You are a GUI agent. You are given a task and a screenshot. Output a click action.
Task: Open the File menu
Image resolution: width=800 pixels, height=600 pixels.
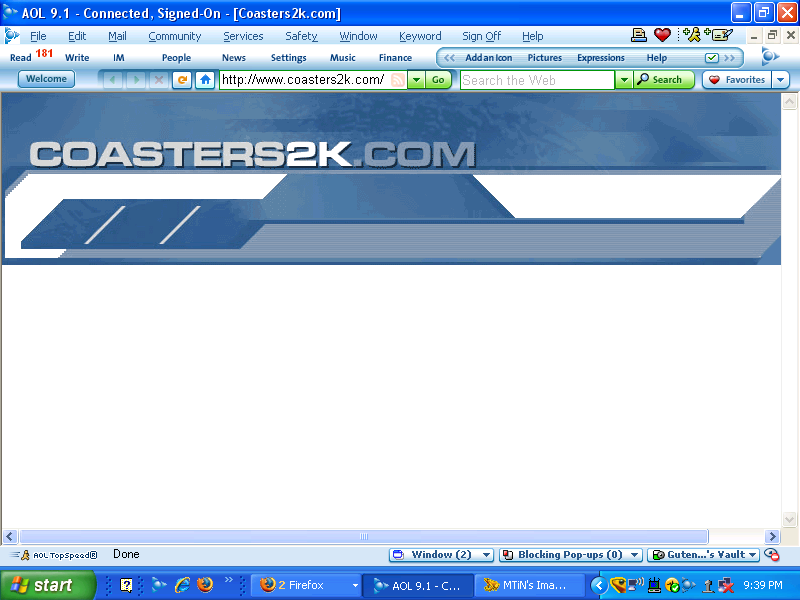tap(38, 36)
